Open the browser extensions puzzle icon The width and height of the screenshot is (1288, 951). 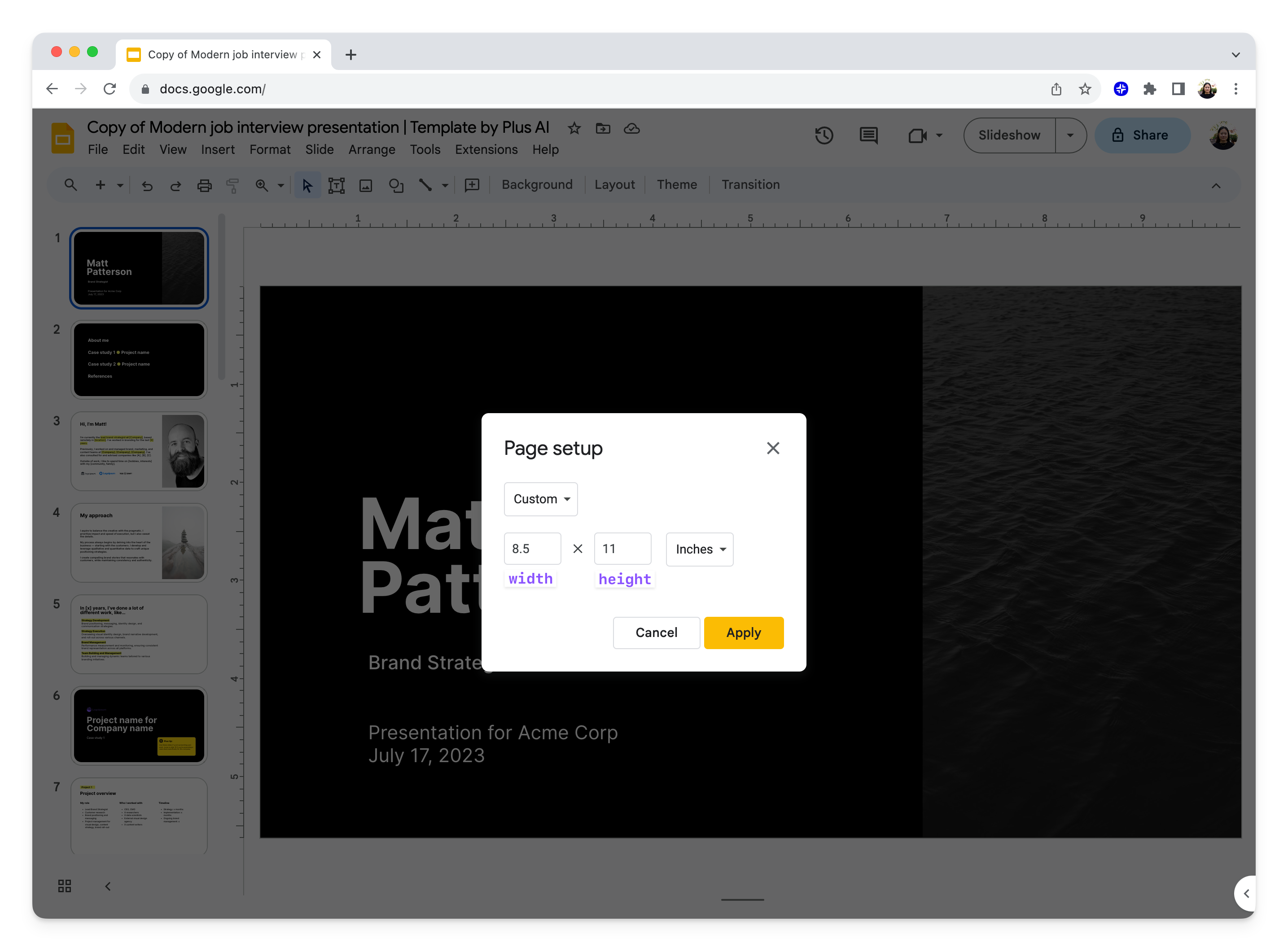coord(1149,89)
